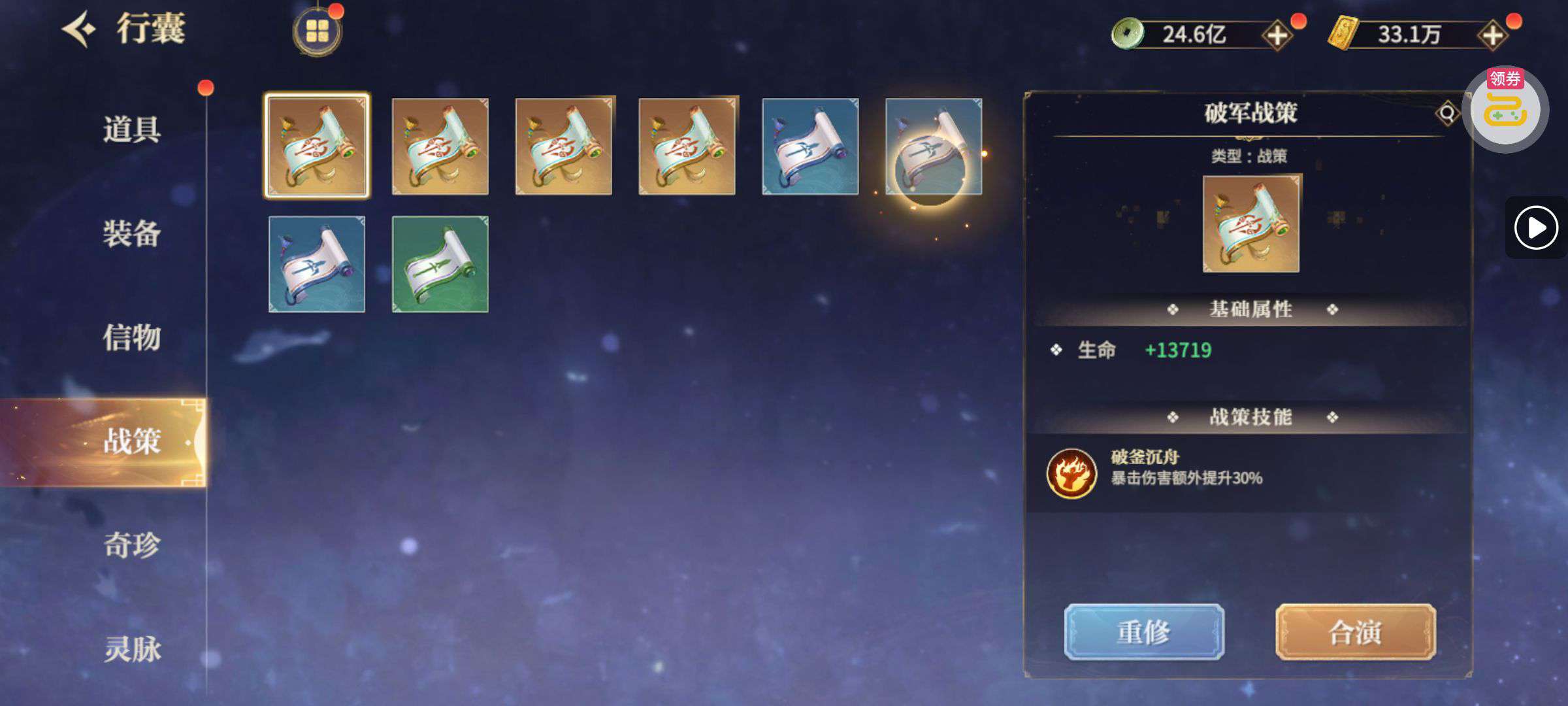Screen dimensions: 1568x706
Task: Select the green scroll item
Action: click(x=440, y=264)
